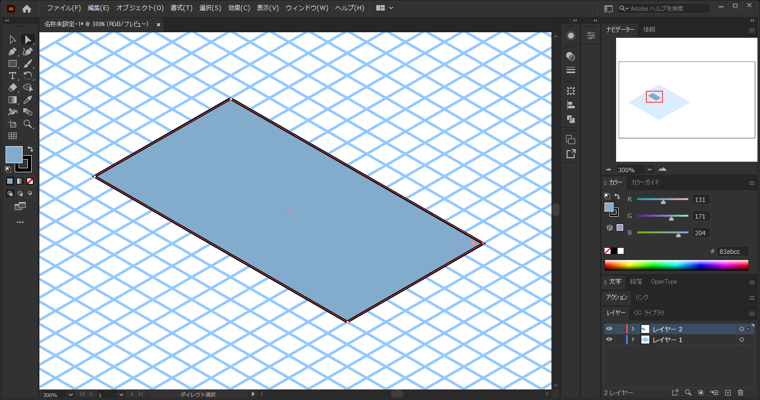Open the Appearance panel circle icon
The image size is (760, 400).
[x=570, y=36]
